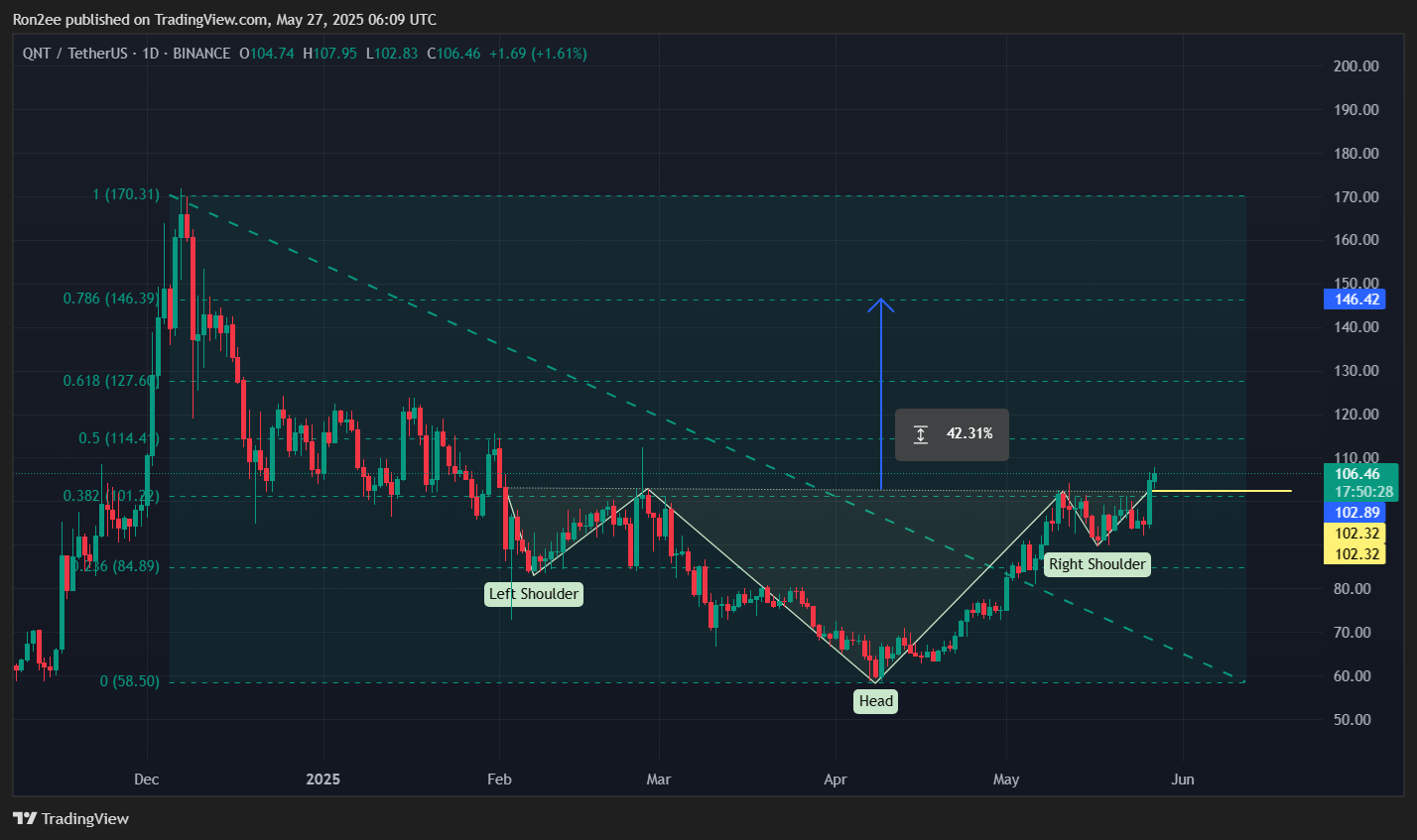Click the 42.31% measurement value
The image size is (1417, 840).
pyautogui.click(x=968, y=433)
